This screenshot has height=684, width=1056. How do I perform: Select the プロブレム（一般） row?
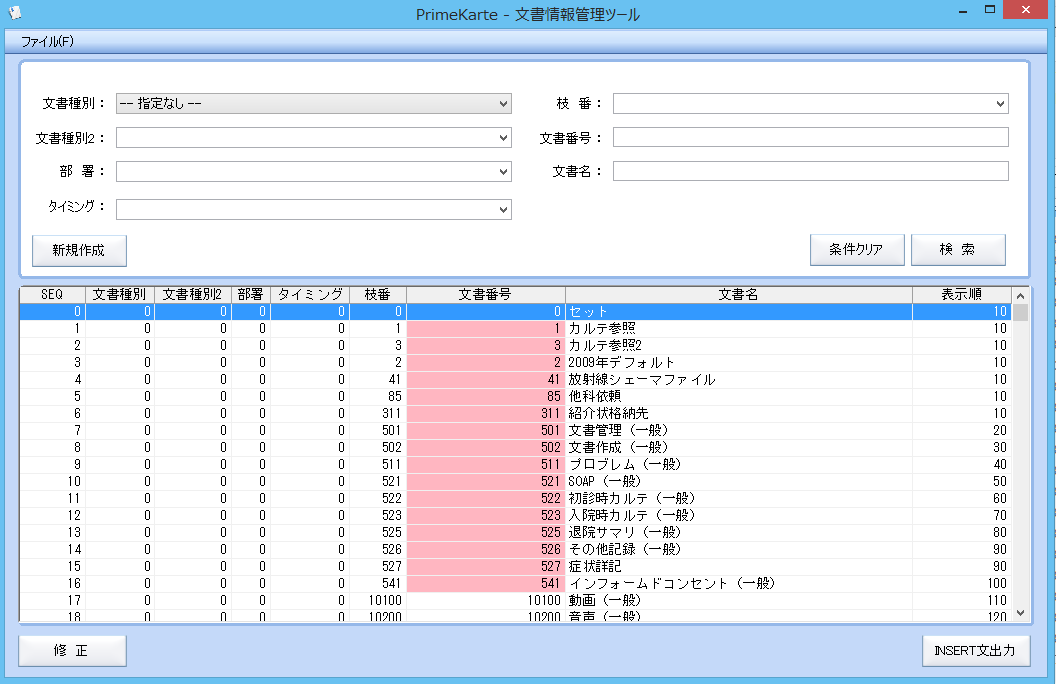point(515,465)
